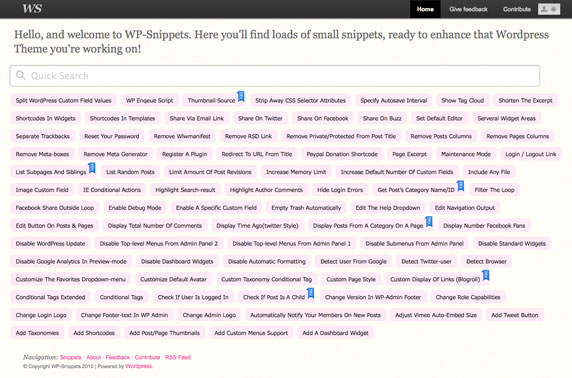Follow the Feedback footer link
572x378 pixels.
pyautogui.click(x=118, y=357)
